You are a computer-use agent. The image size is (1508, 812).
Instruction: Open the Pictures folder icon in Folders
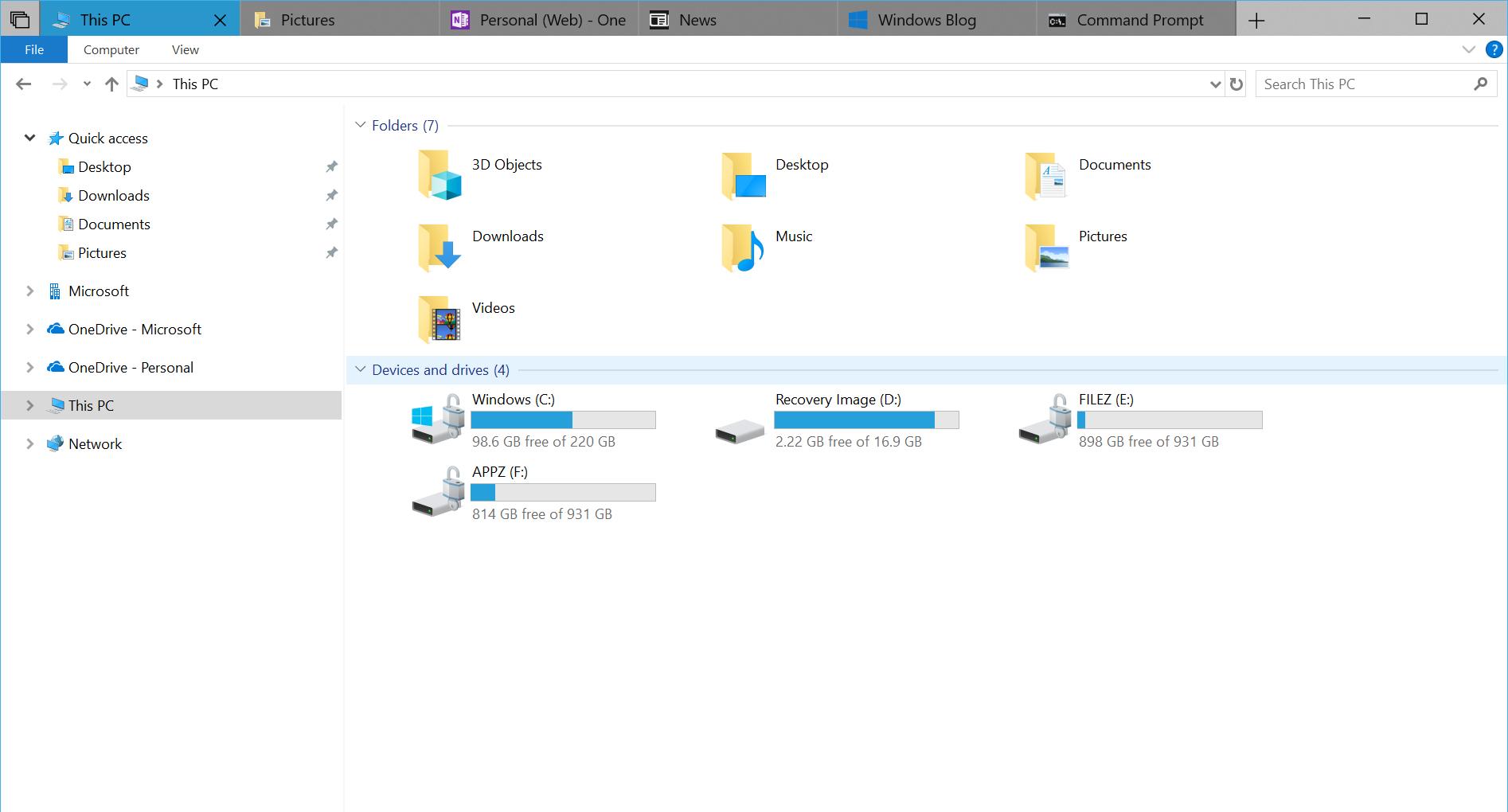pos(1046,248)
